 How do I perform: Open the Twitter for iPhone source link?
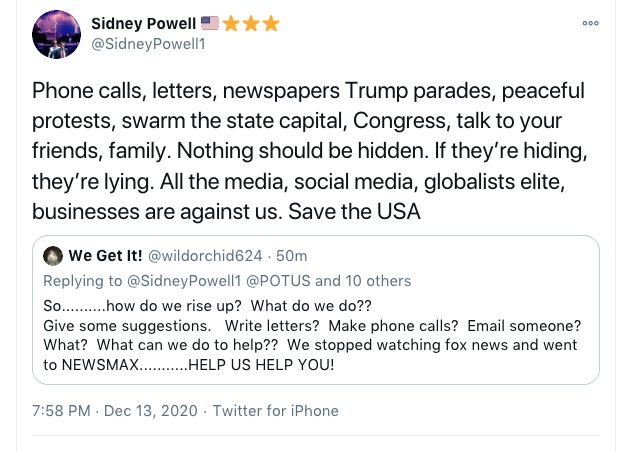click(275, 410)
